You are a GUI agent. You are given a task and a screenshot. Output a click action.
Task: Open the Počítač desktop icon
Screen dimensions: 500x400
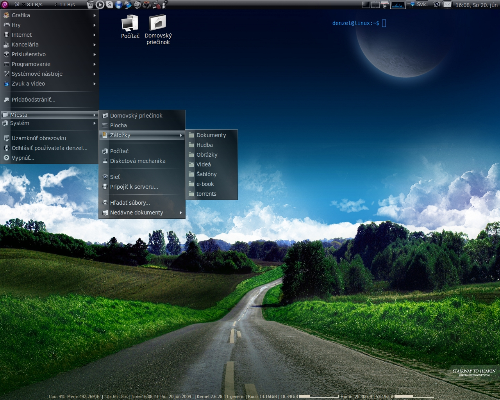130,27
